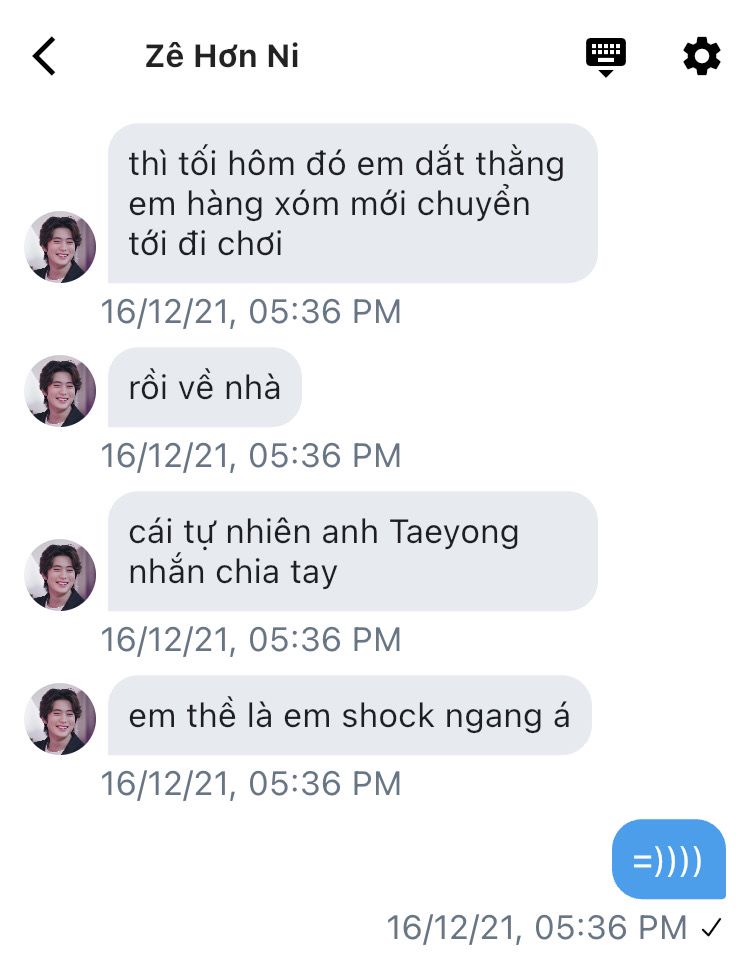Tap the back arrow icon
This screenshot has height=960, width=750.
(44, 56)
